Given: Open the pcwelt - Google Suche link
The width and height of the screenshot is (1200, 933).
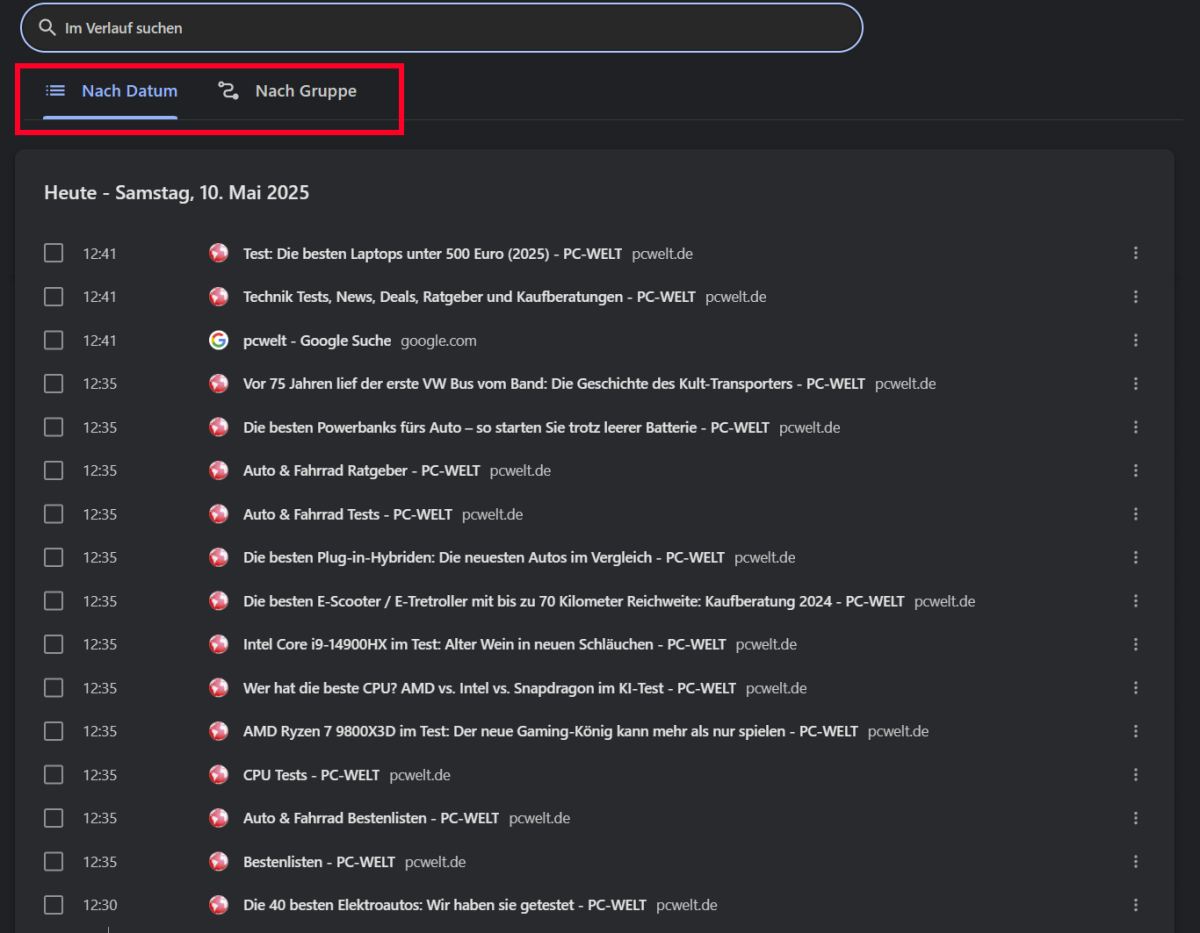Looking at the screenshot, I should (x=317, y=340).
